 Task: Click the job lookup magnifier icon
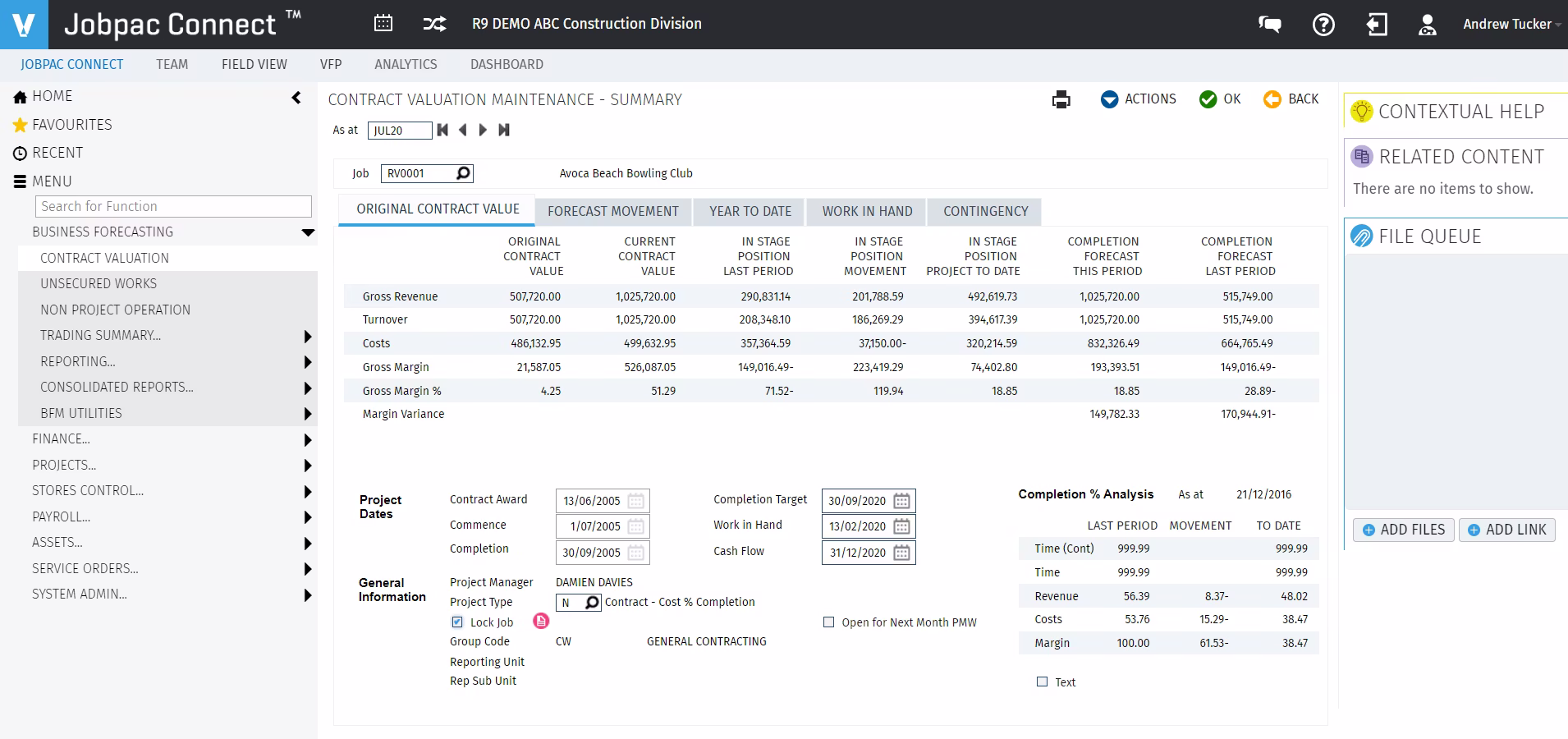(463, 173)
